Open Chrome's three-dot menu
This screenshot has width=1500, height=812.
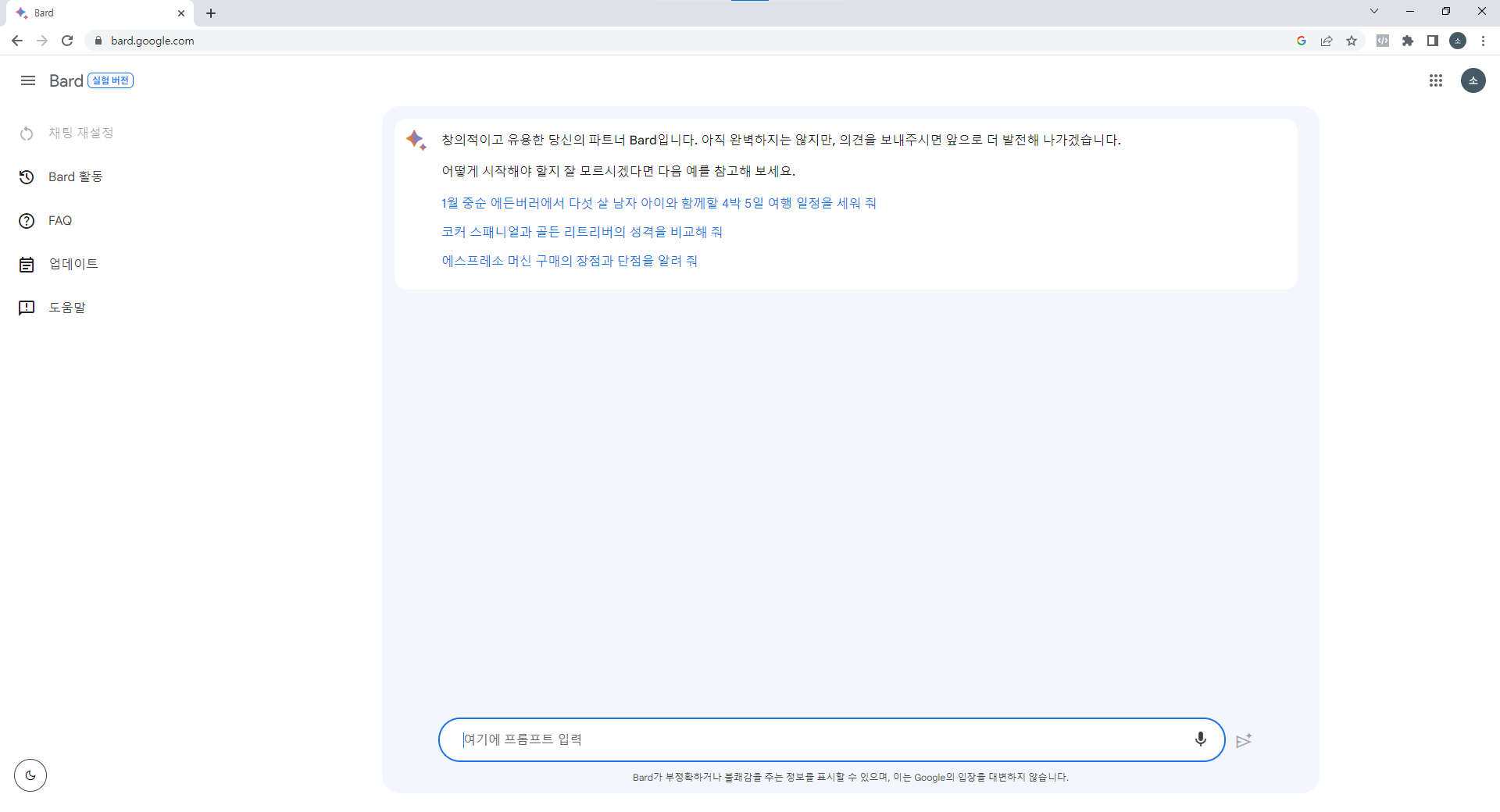[1483, 41]
